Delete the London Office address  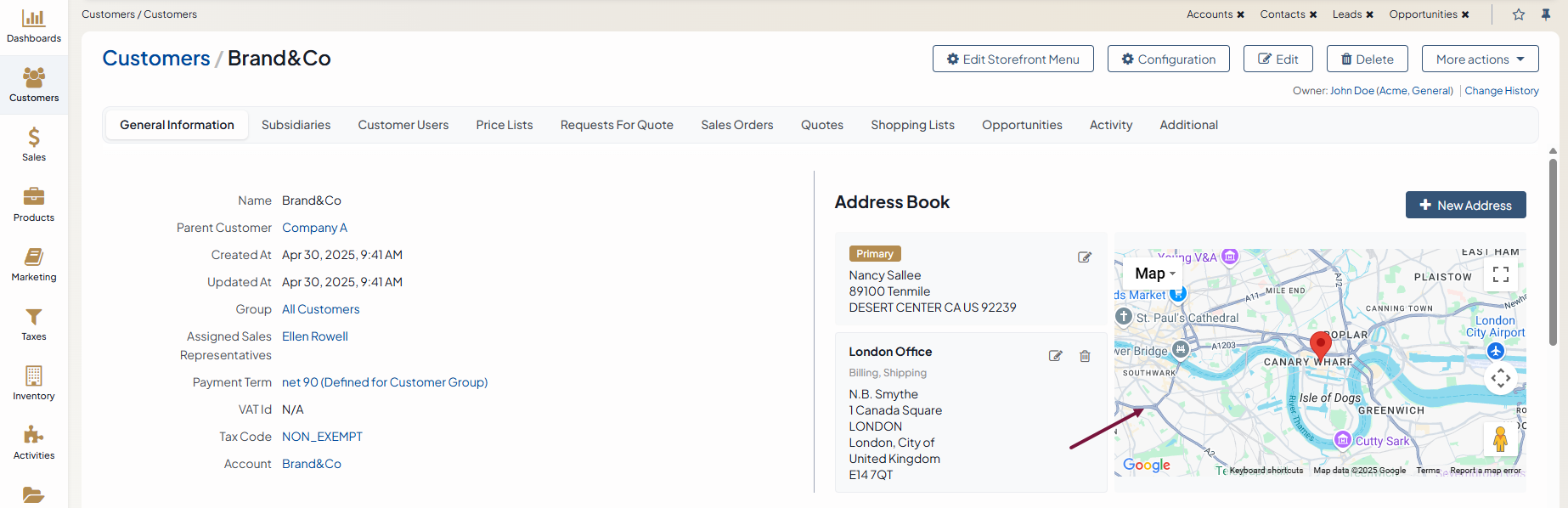pyautogui.click(x=1085, y=356)
